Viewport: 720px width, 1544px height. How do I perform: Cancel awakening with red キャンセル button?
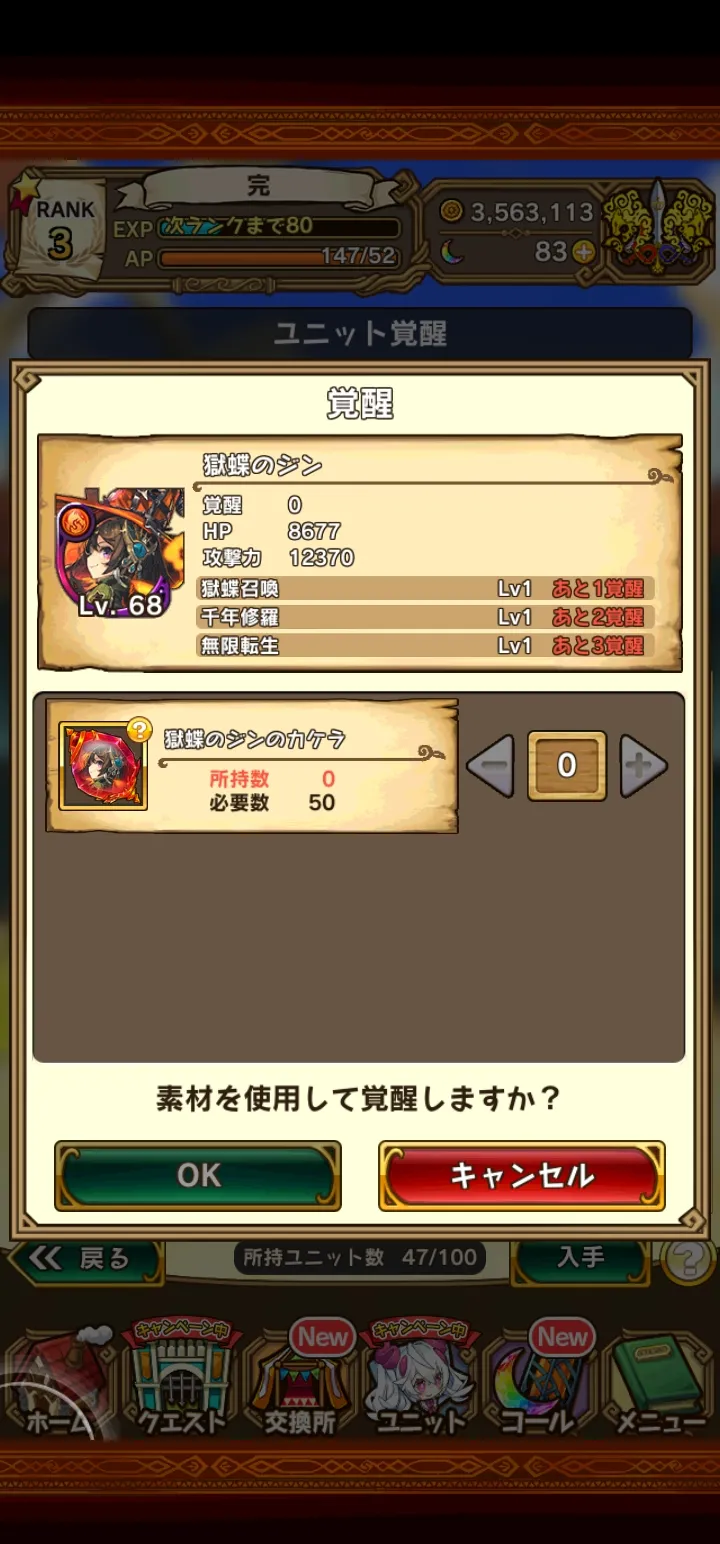[x=522, y=1175]
